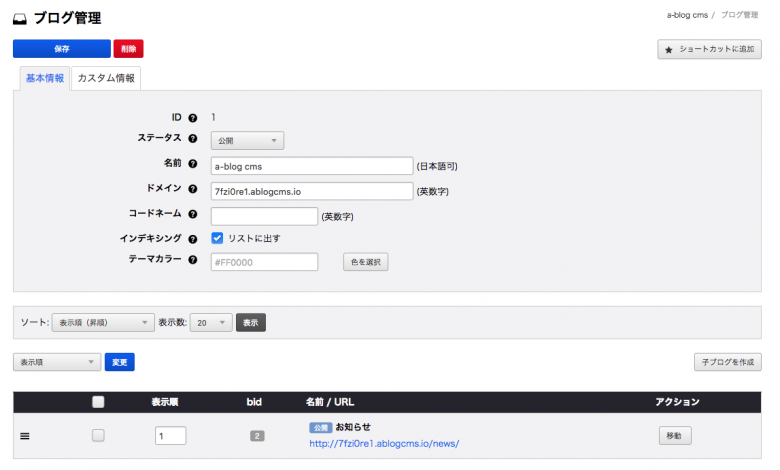Click the help icon beside 名前
Viewport: 780px width, 470px height.
193,165
